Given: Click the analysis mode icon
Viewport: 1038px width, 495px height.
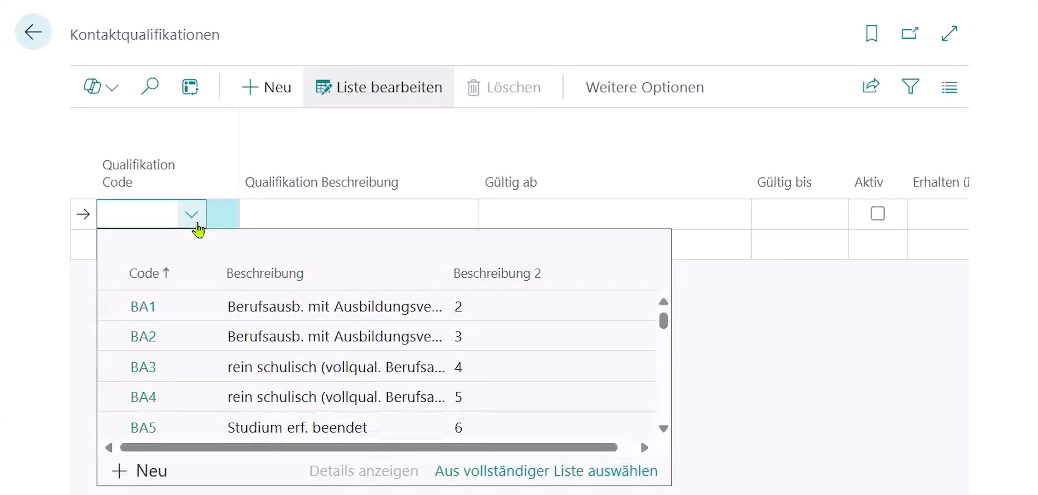Looking at the screenshot, I should click(190, 87).
